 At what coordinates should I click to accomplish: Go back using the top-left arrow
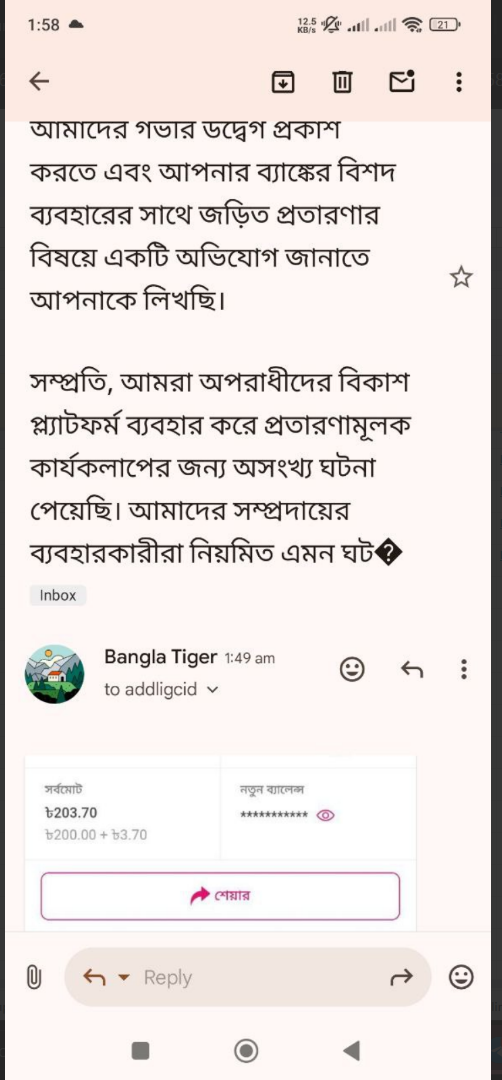point(39,82)
